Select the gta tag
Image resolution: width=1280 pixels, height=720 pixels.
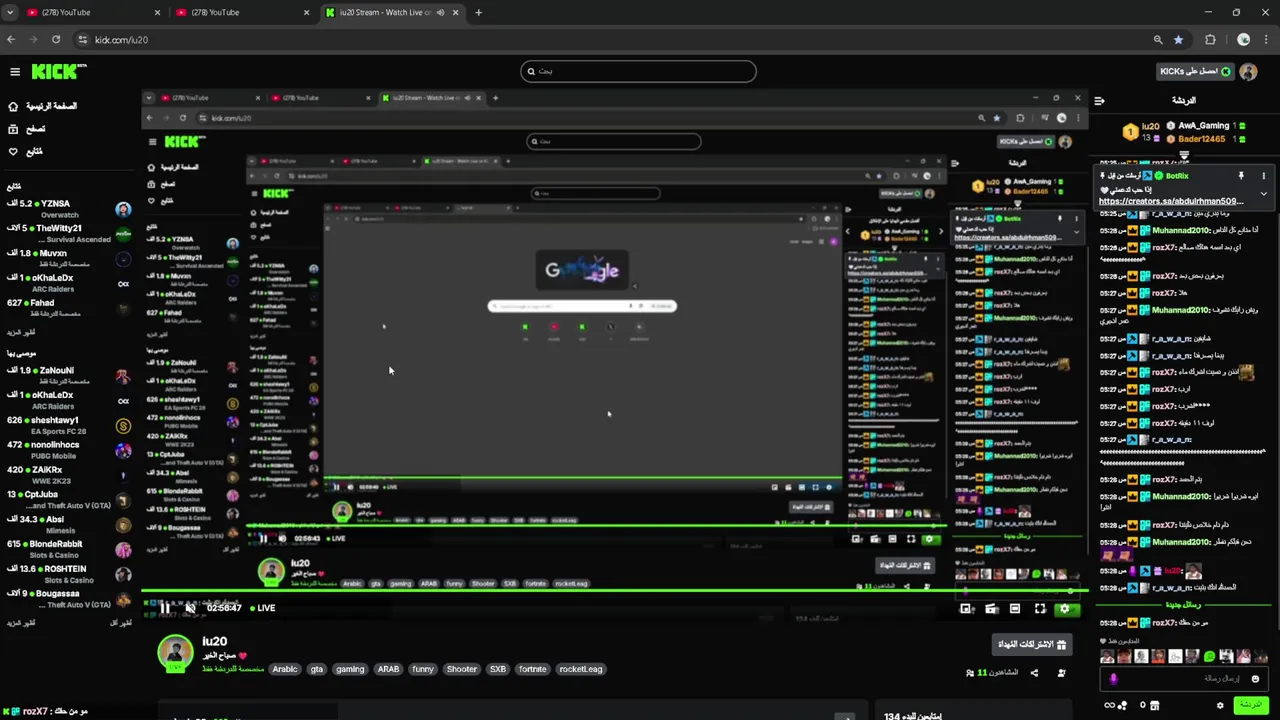coord(317,669)
